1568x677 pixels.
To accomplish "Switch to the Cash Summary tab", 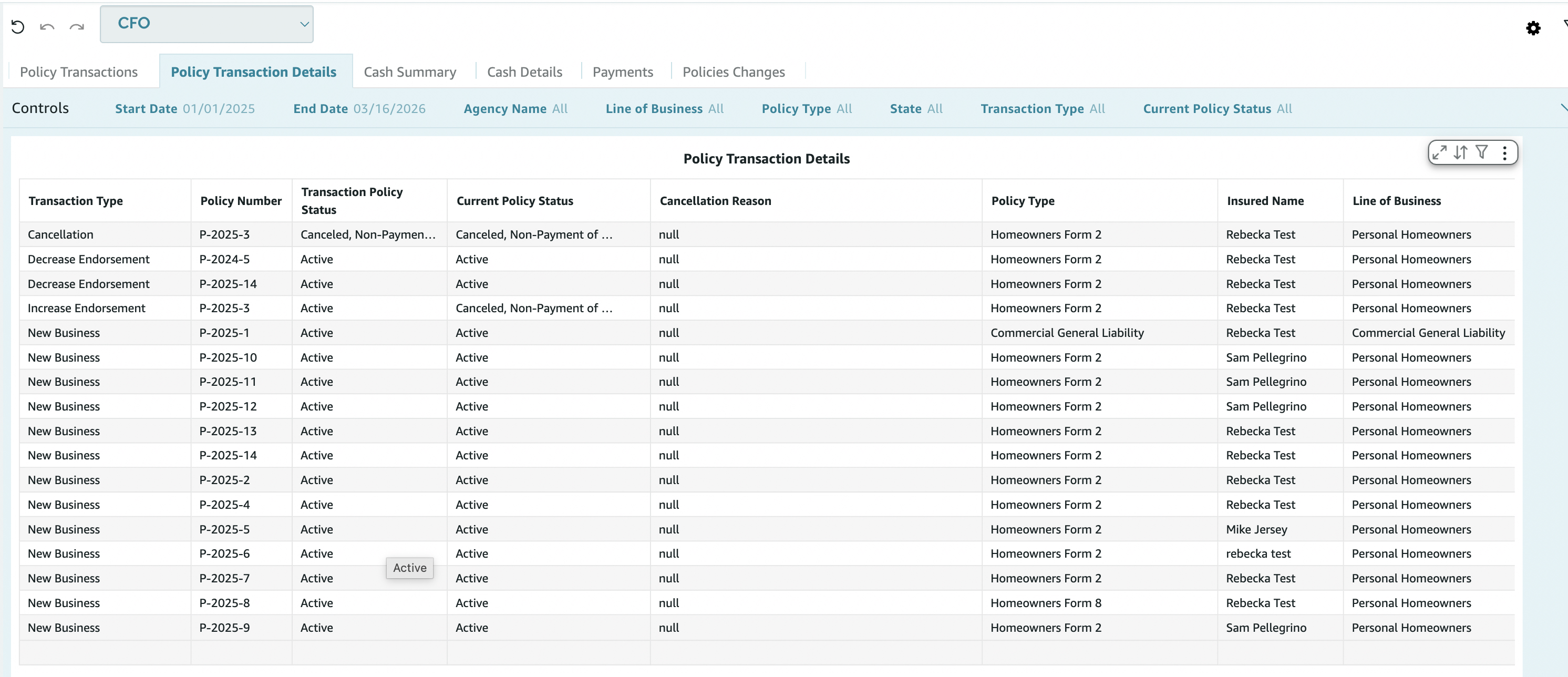I will coord(410,72).
